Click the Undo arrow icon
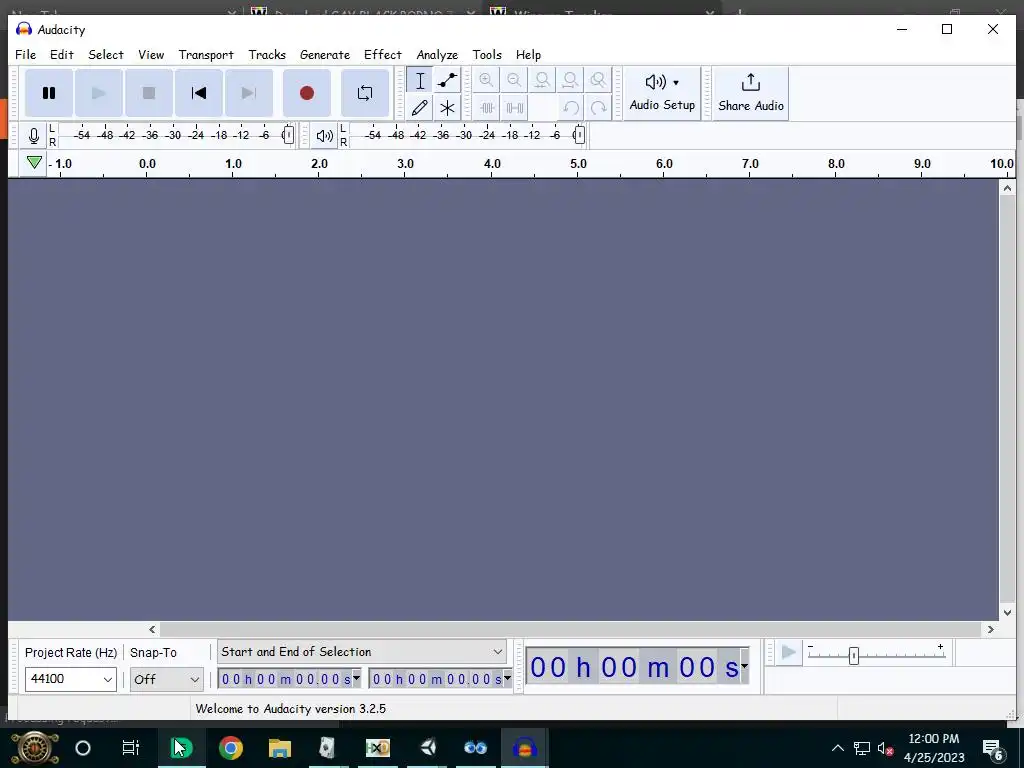Screen dimensions: 1024x768 click(571, 108)
